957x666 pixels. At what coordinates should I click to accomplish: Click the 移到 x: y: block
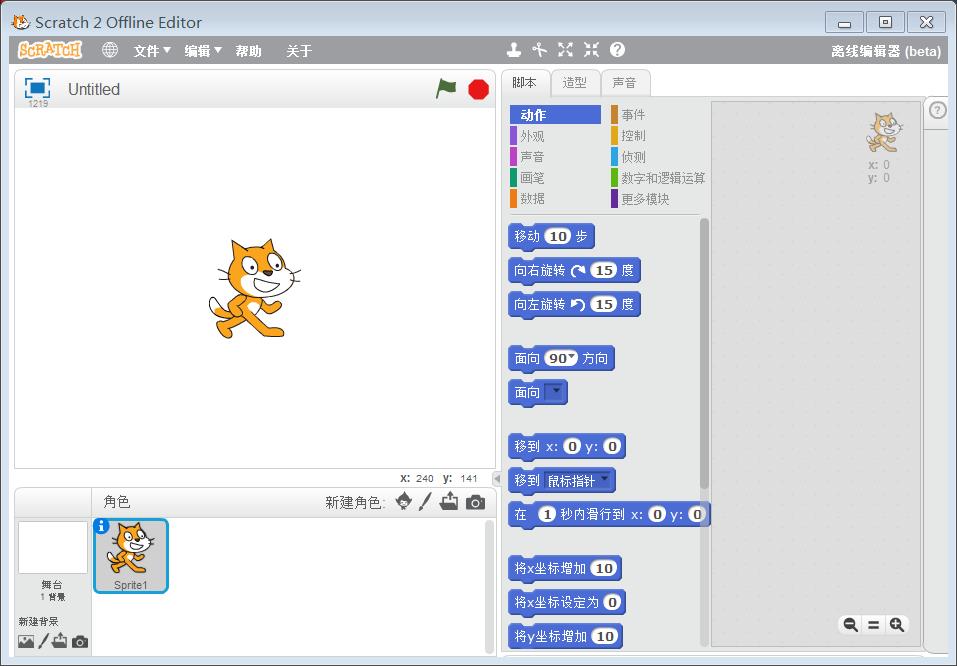pos(566,446)
